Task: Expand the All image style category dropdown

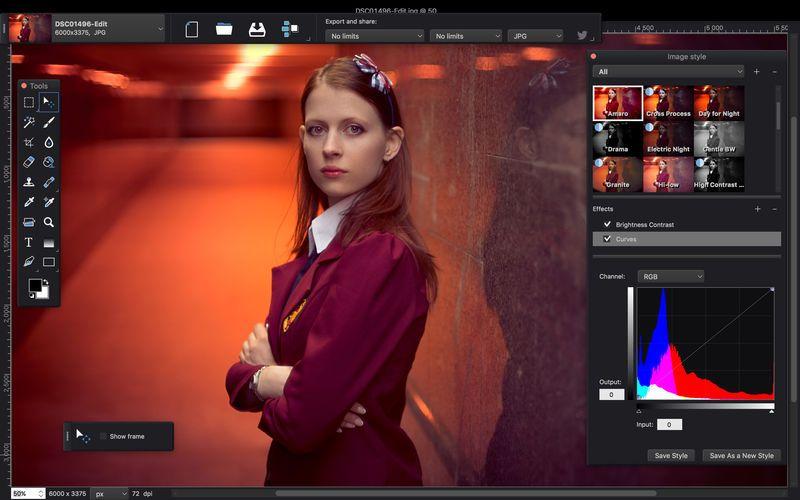Action: pyautogui.click(x=668, y=72)
